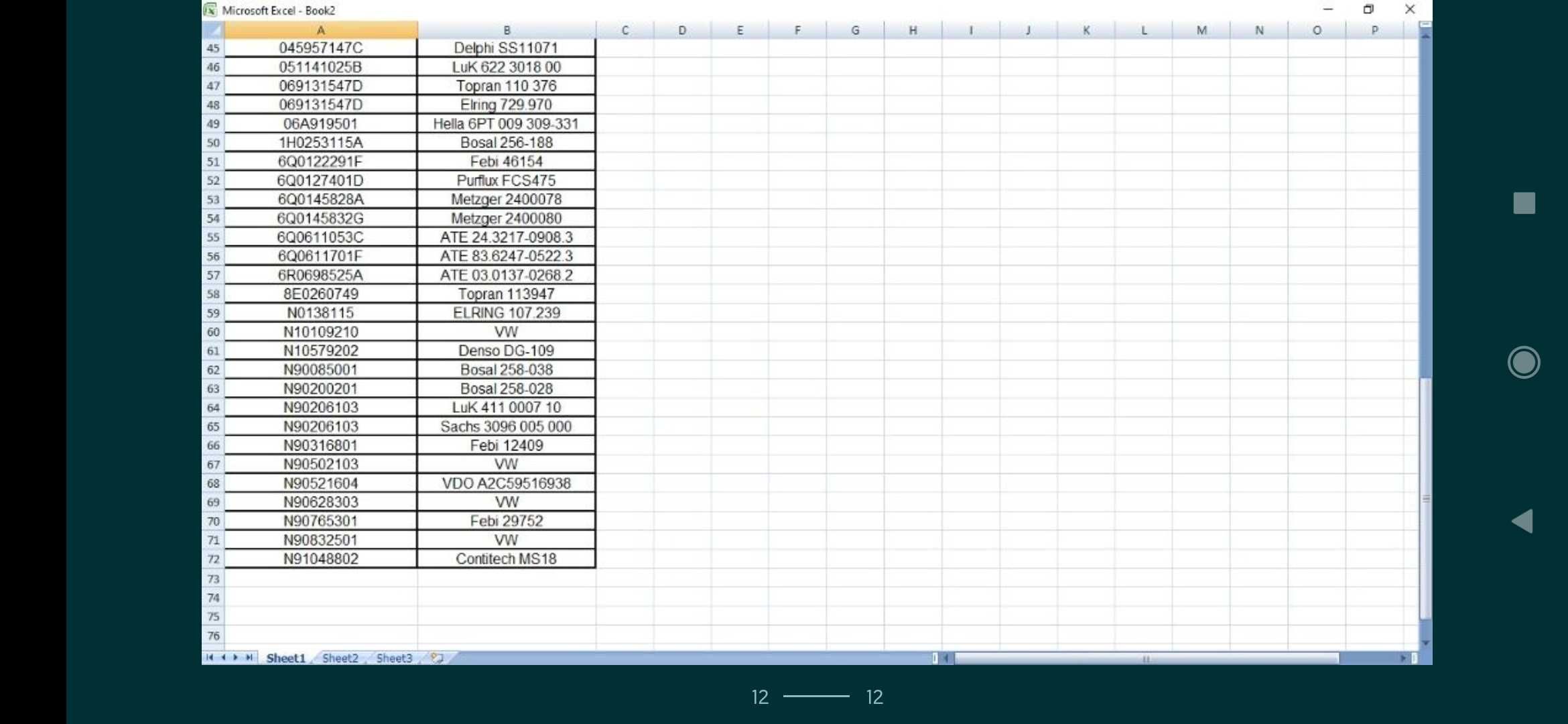Viewport: 1568px width, 724px height.
Task: Click the horizontal scrollbar thumb
Action: [1146, 658]
